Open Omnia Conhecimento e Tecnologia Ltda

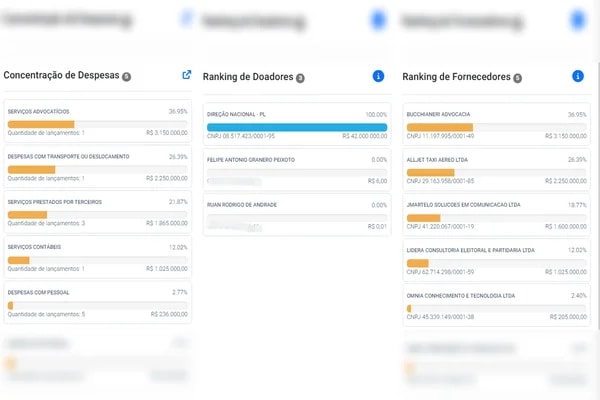click(496, 305)
